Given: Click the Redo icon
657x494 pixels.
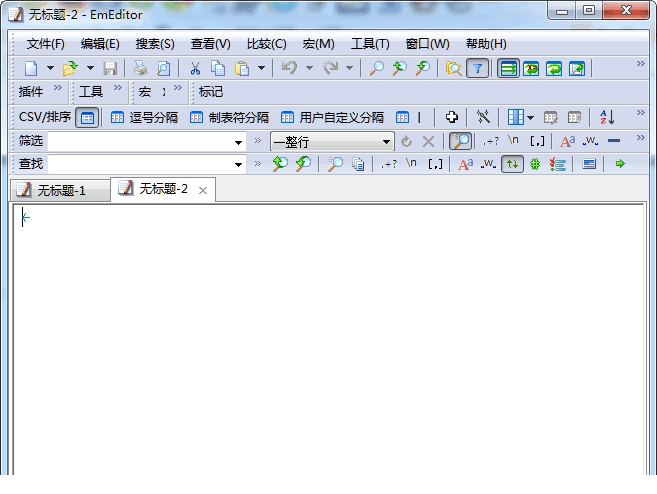Looking at the screenshot, I should pos(331,68).
